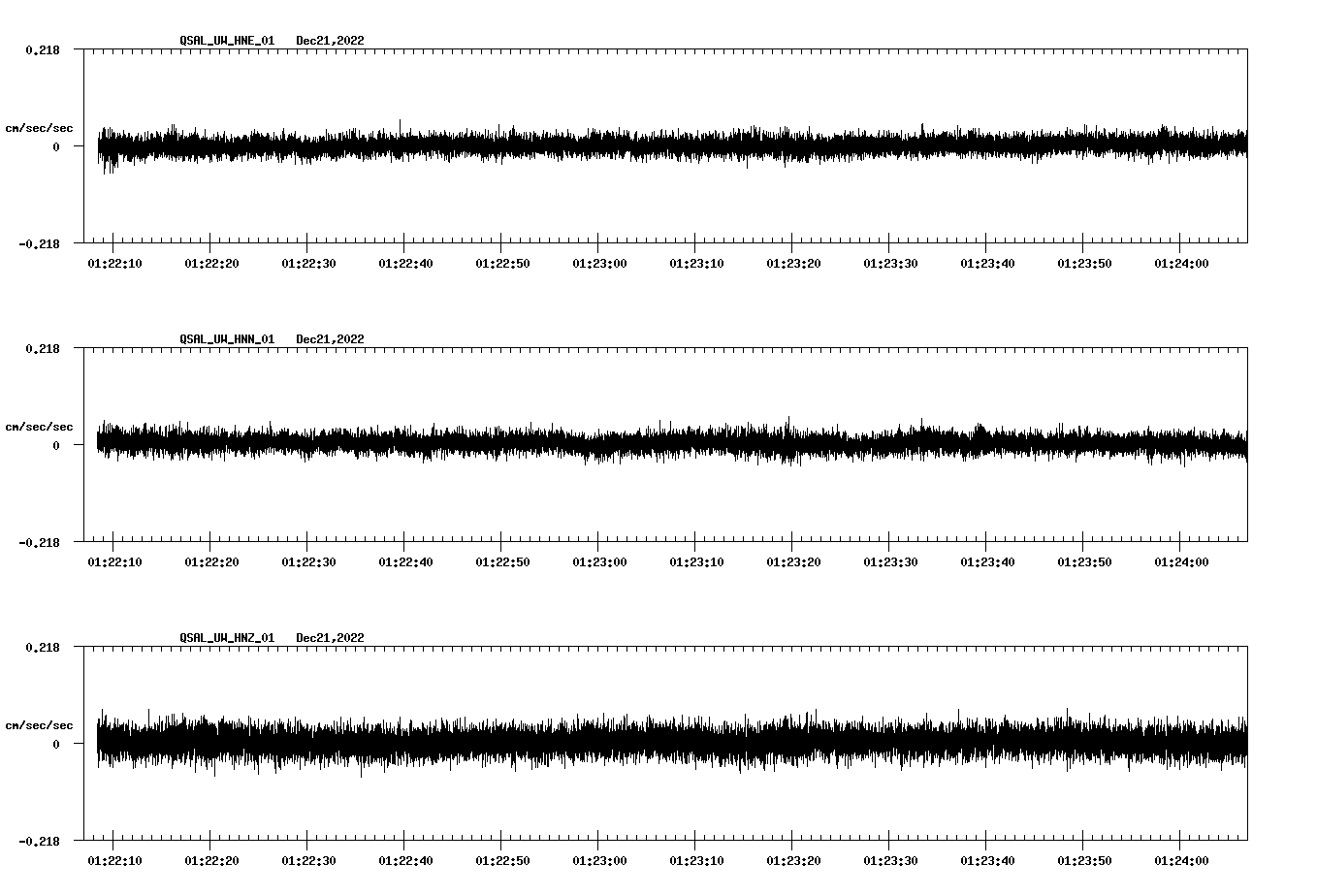Click the 01:22:30 time label under HNZ plot

click(308, 860)
